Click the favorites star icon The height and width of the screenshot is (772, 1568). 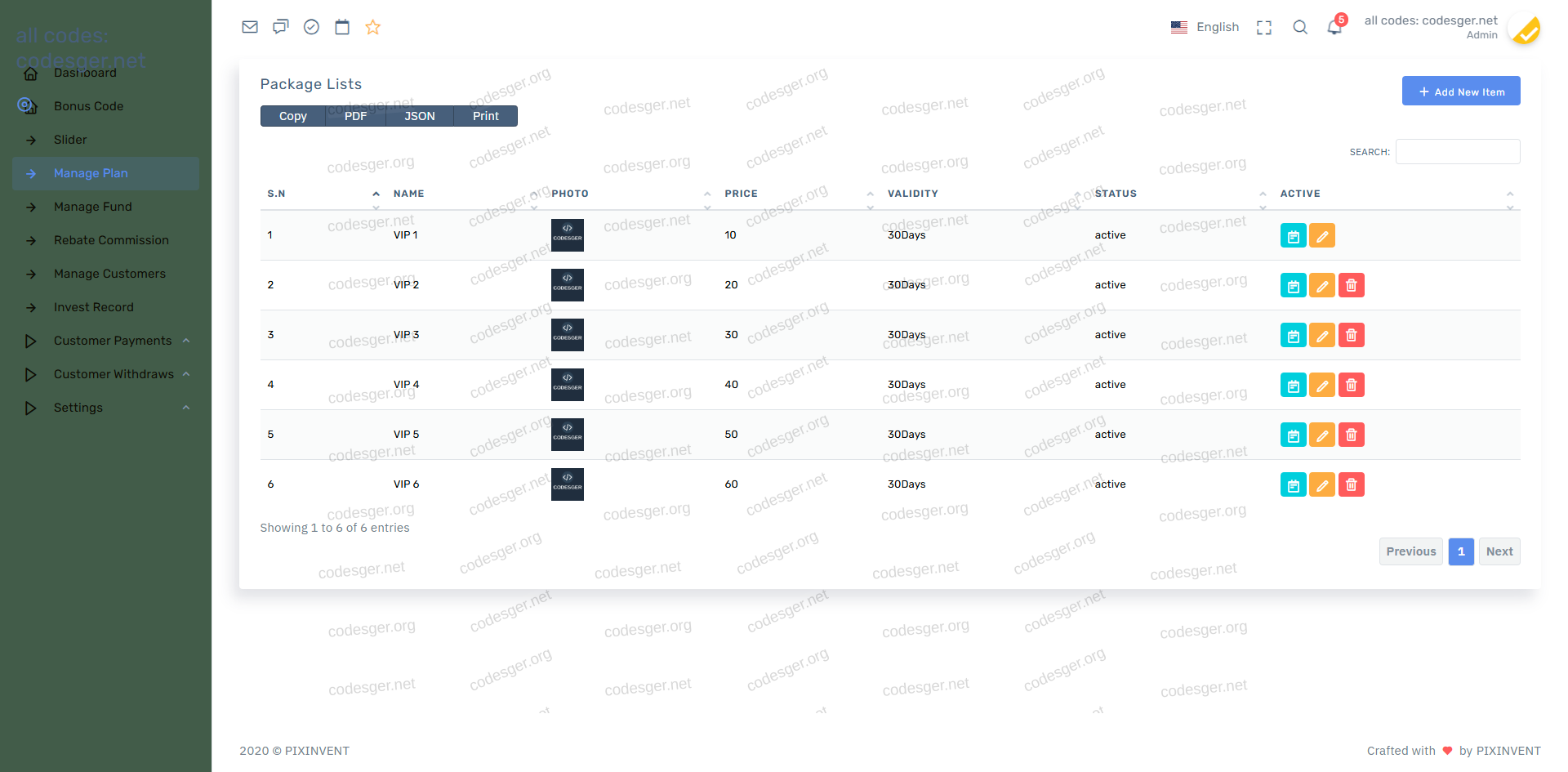tap(373, 27)
